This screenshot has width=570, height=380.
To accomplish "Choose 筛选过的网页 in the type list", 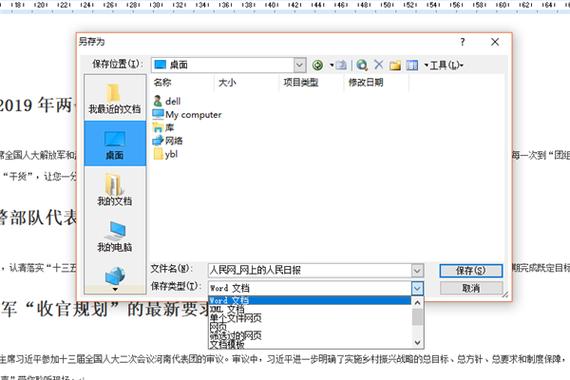I will (310, 335).
